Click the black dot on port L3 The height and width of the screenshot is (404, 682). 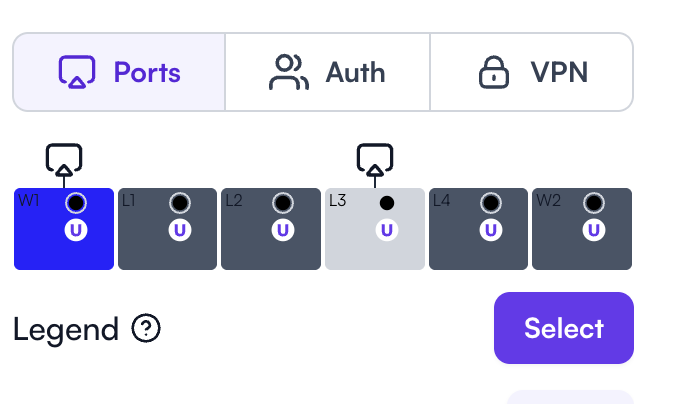[x=387, y=203]
